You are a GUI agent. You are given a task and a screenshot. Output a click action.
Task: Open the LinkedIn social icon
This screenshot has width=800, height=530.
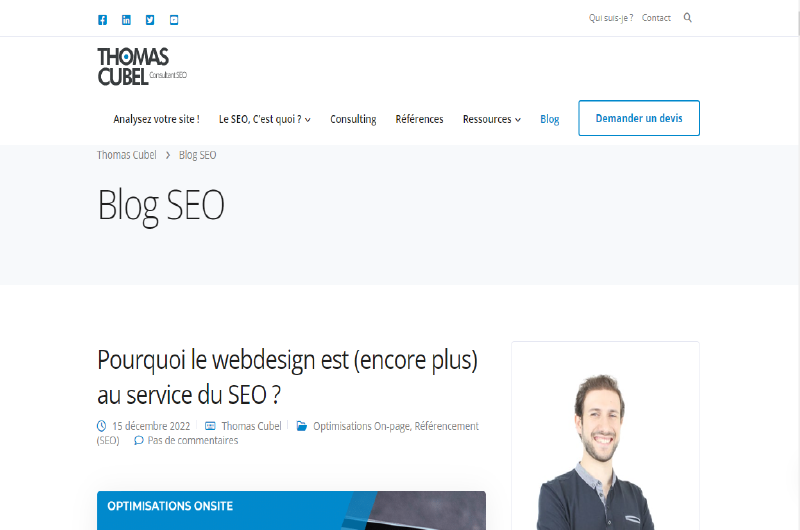(x=126, y=20)
